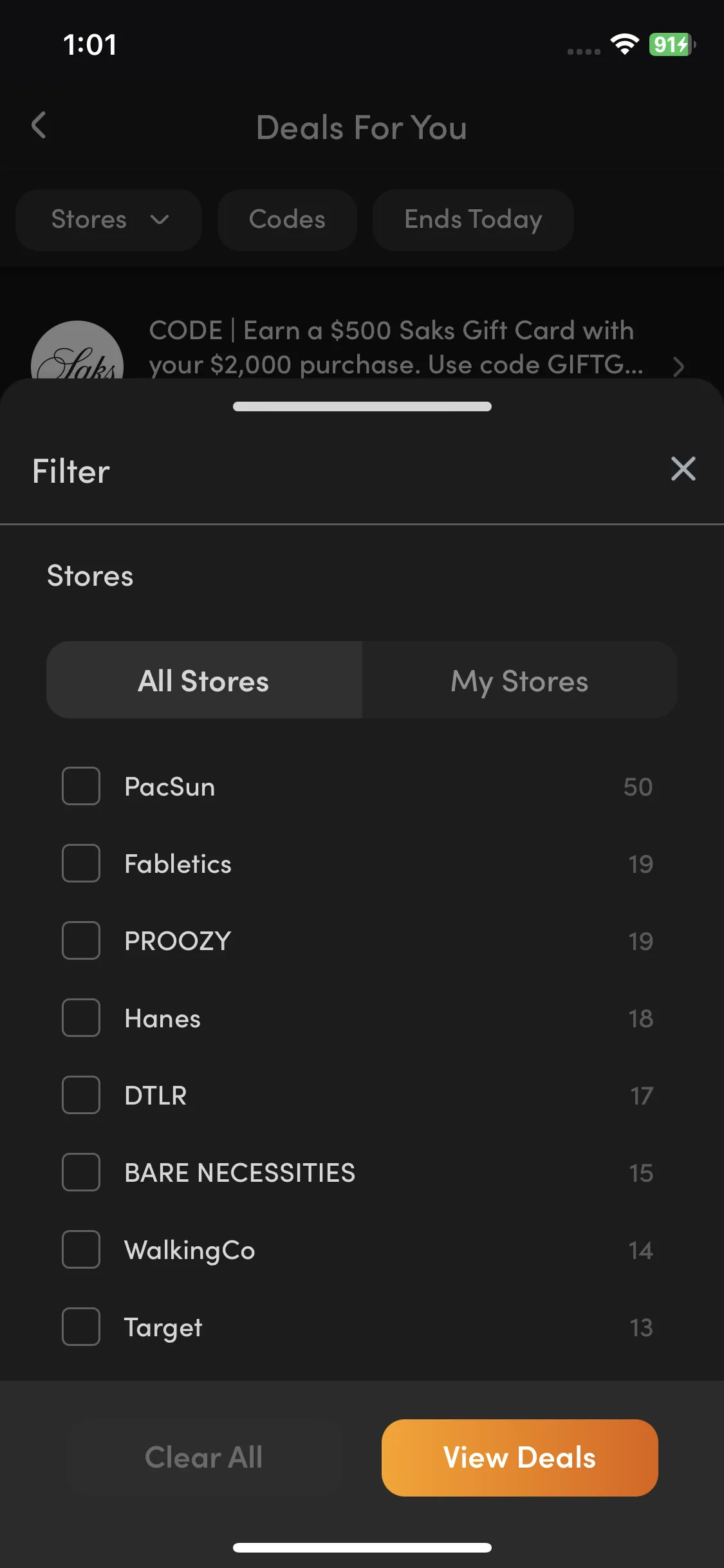Viewport: 724px width, 1568px height.
Task: Tap Clear All to reset filters
Action: pyautogui.click(x=203, y=1457)
